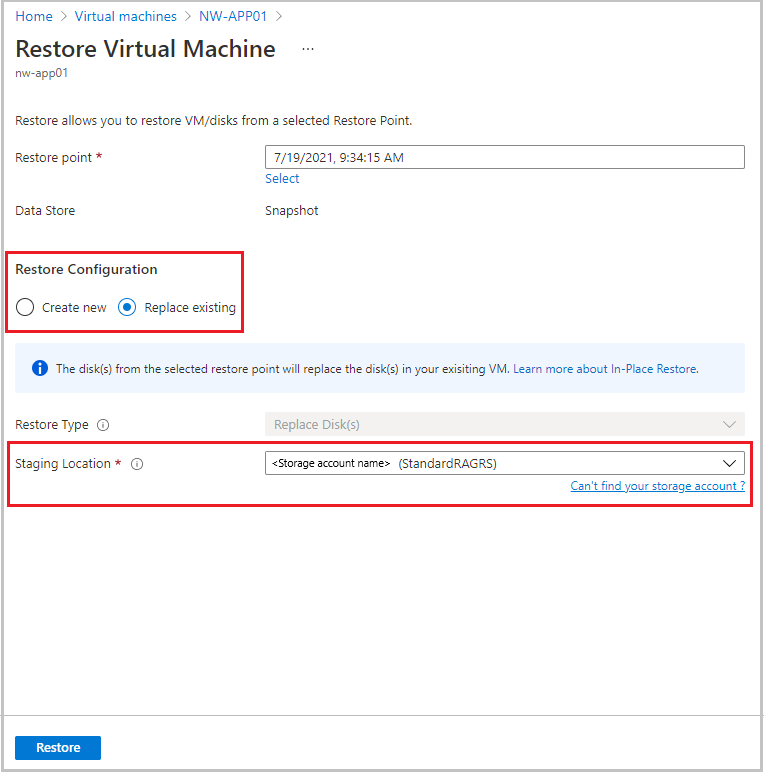Open the ellipsis menu beside Restore Virtual Machine

click(x=308, y=49)
